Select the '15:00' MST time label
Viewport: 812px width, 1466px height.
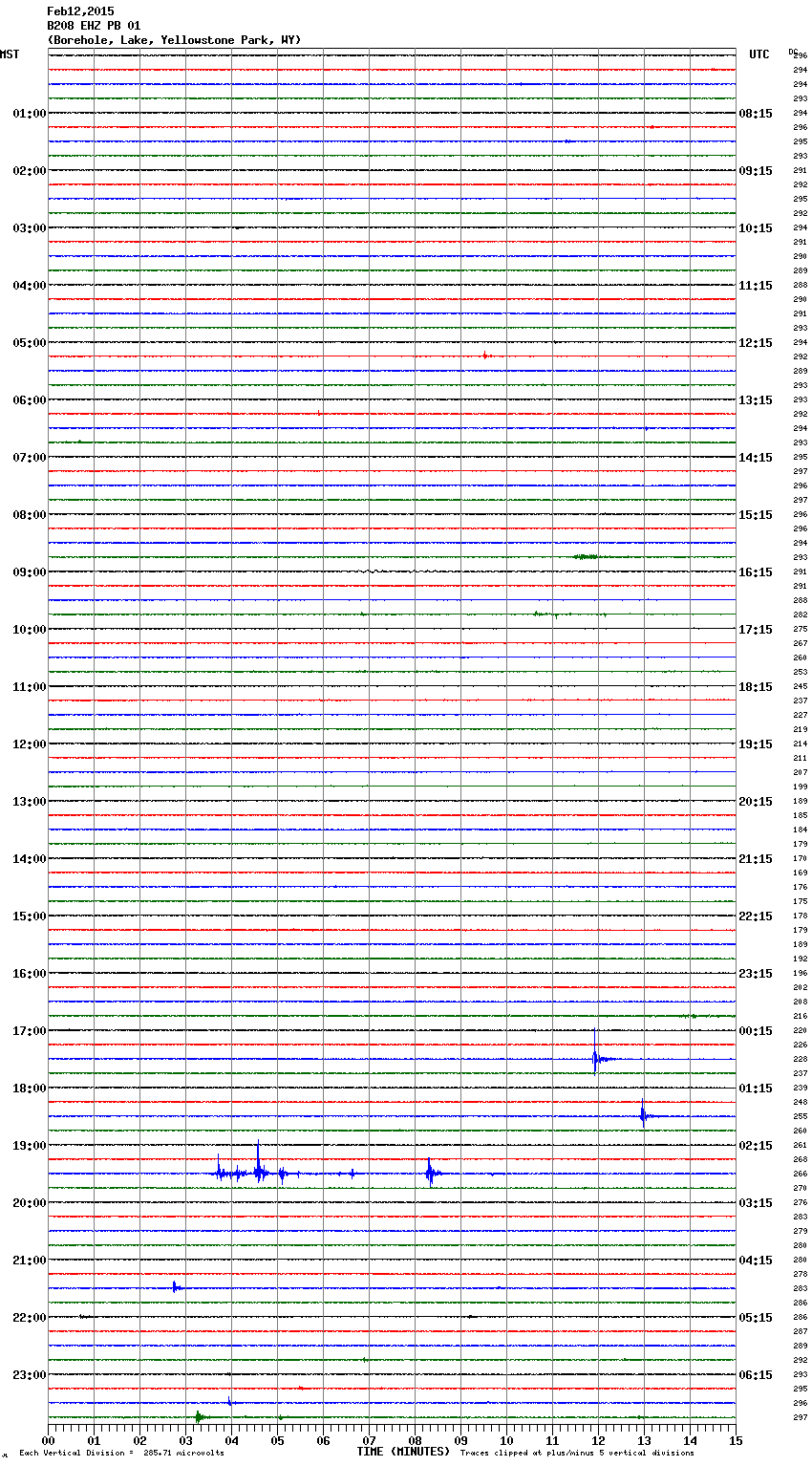tap(30, 916)
